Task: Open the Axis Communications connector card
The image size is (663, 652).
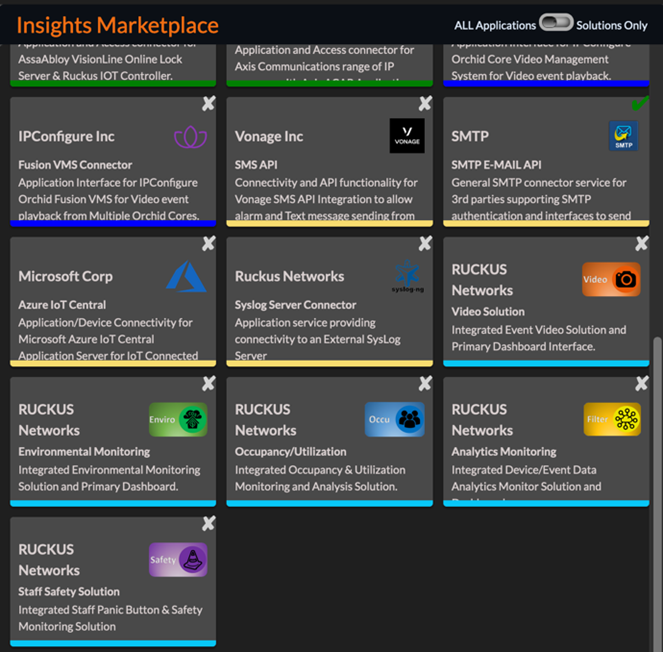Action: (329, 64)
